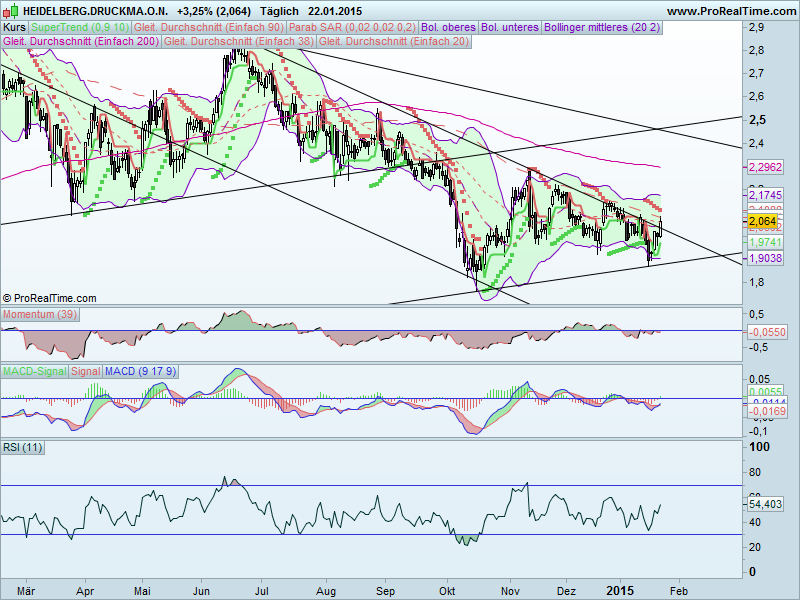Viewport: 800px width, 600px height.
Task: Click the Okt label on time axis
Action: click(447, 591)
